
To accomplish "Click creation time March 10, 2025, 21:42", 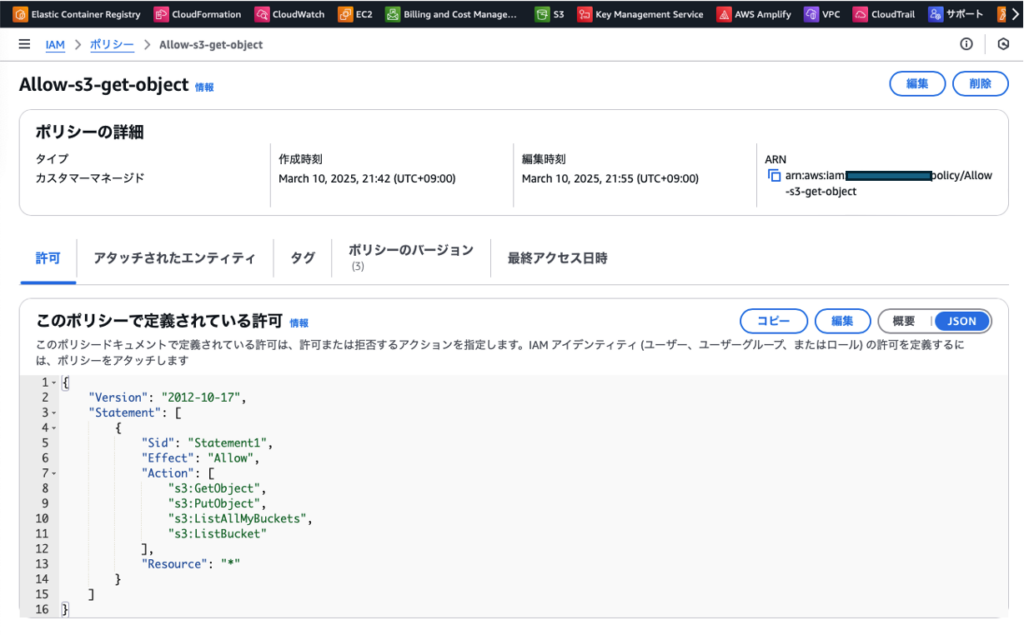I will click(367, 178).
